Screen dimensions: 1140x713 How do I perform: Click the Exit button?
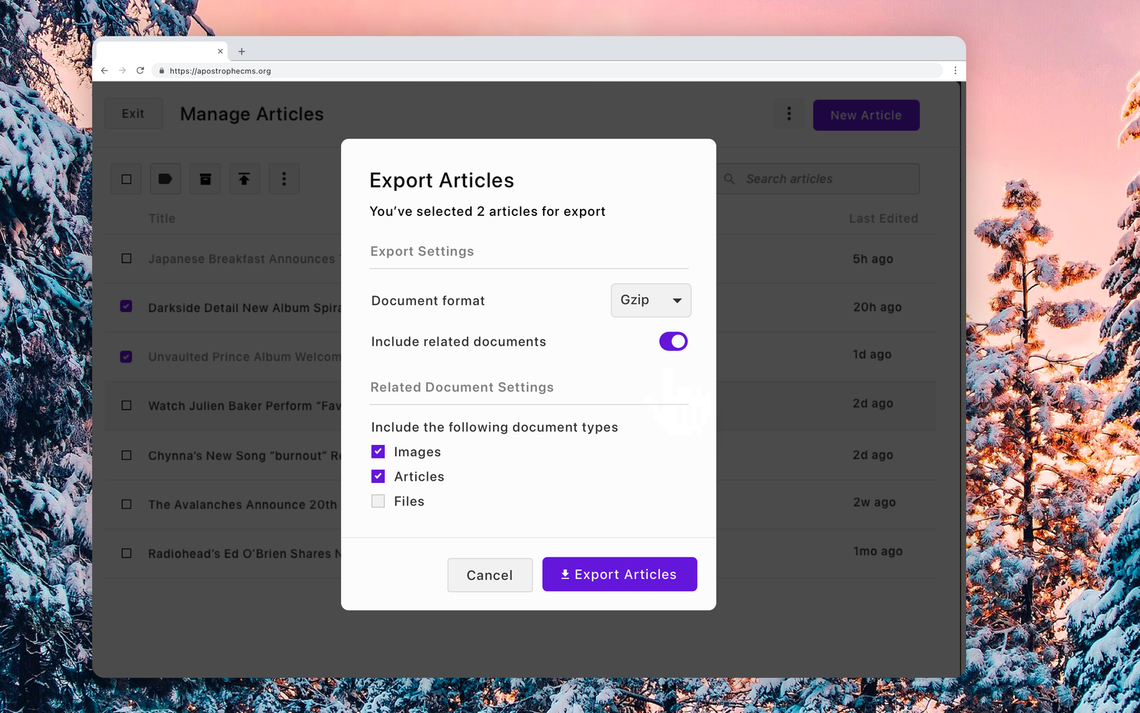click(x=133, y=114)
